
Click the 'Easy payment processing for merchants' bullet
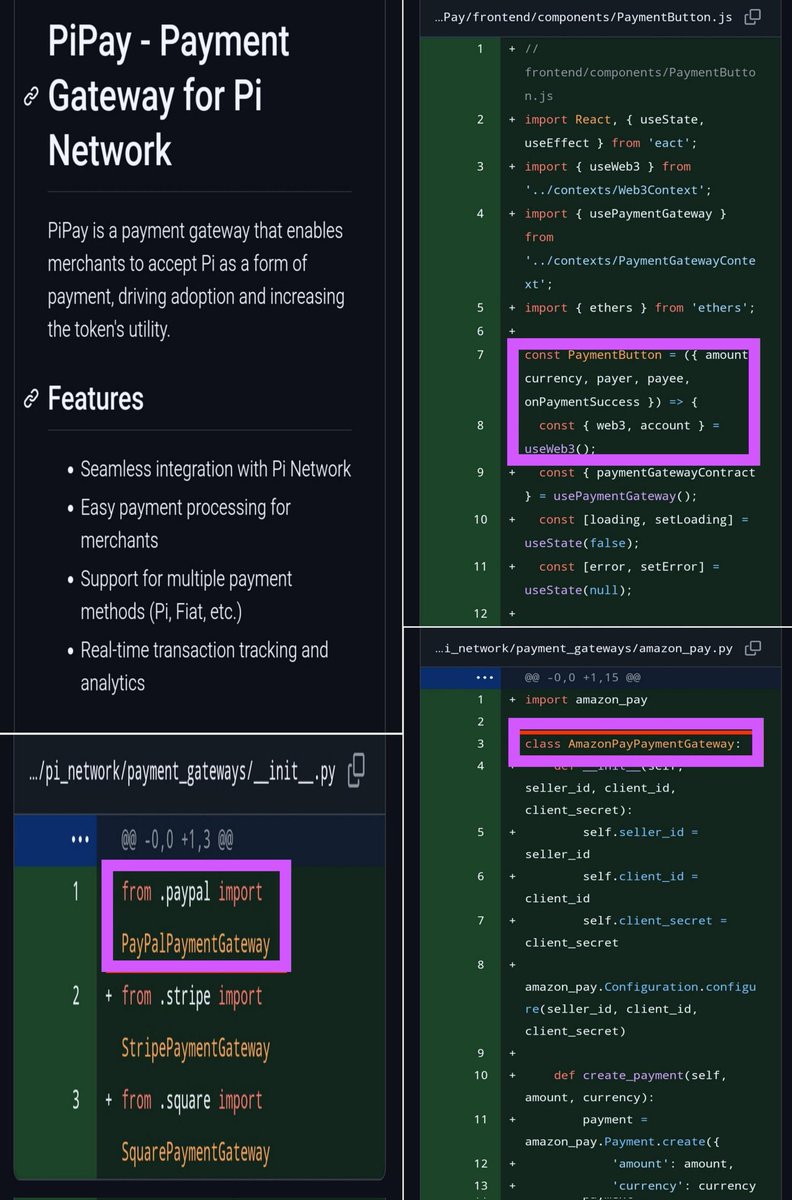pos(185,523)
